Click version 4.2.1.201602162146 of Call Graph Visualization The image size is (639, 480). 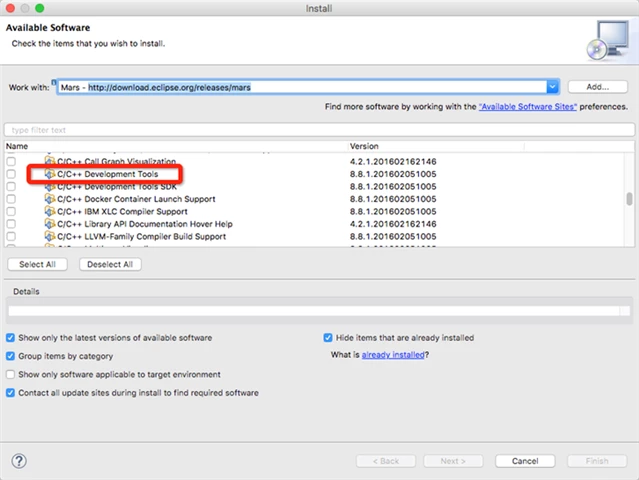(393, 161)
